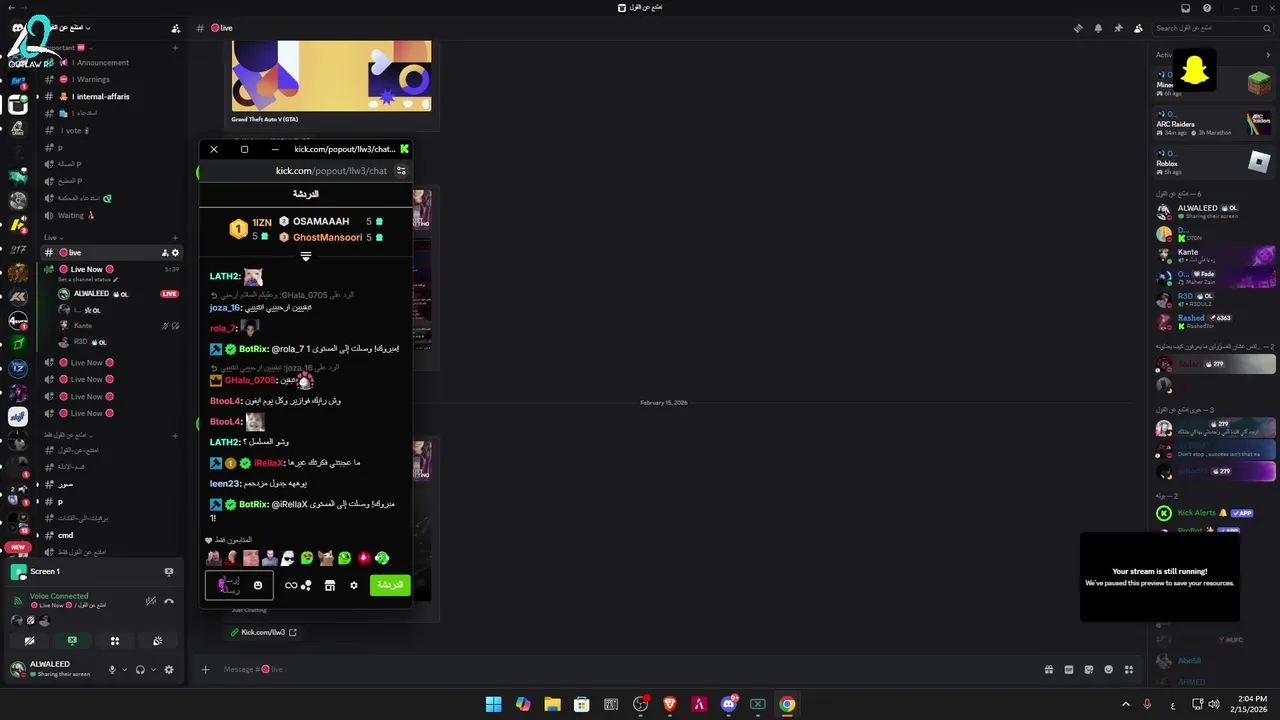
Task: Open Discord user settings gear
Action: point(169,669)
